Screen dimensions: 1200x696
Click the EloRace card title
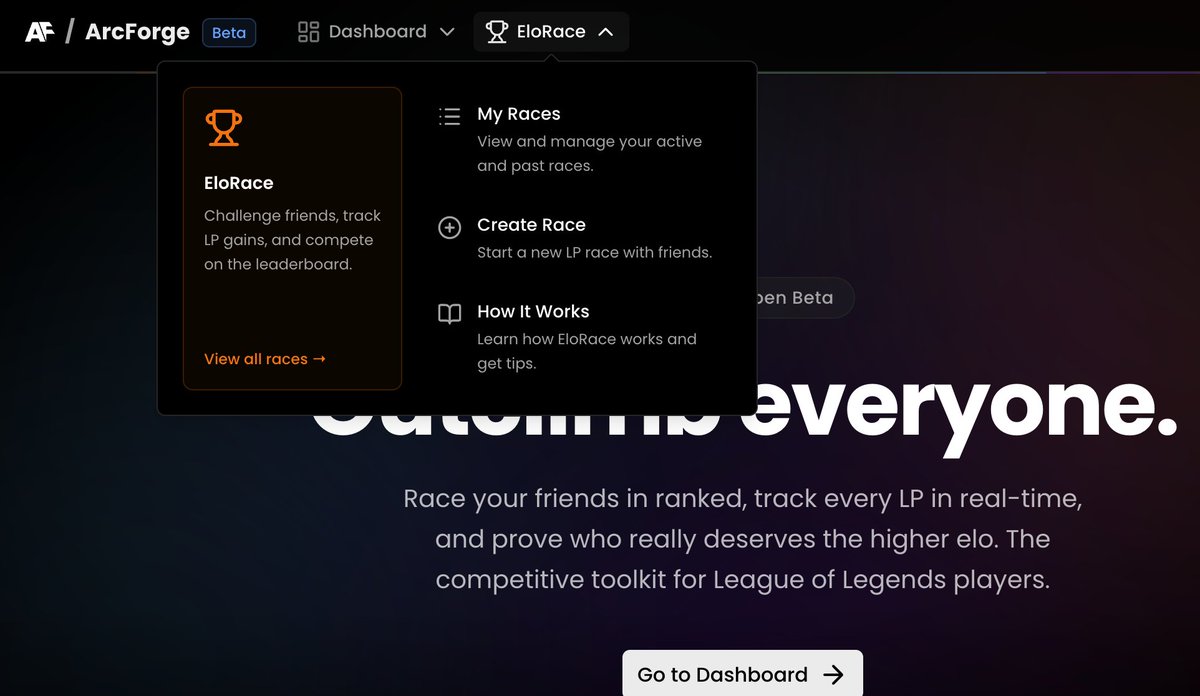click(239, 183)
